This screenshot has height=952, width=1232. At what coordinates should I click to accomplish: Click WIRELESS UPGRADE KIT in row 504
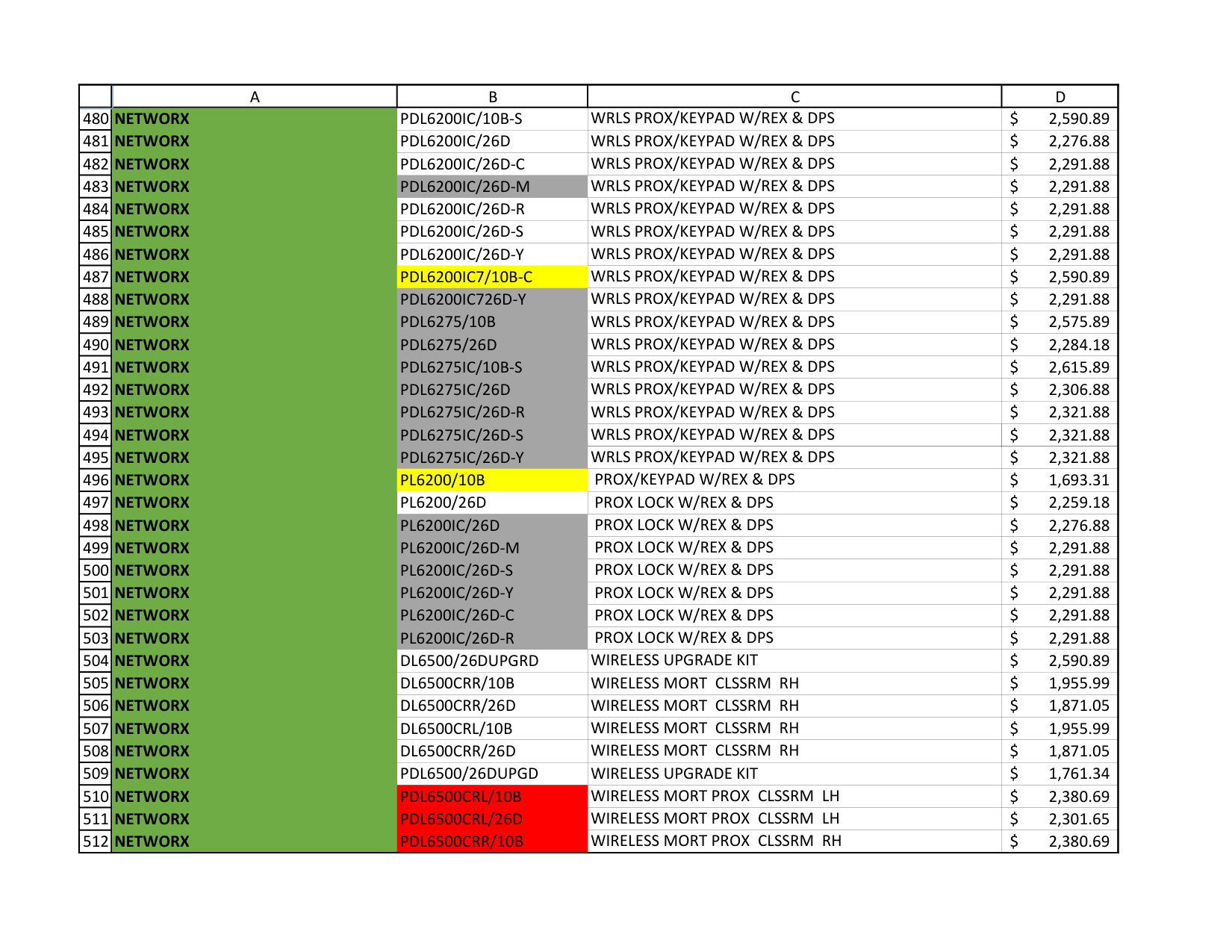pos(794,661)
